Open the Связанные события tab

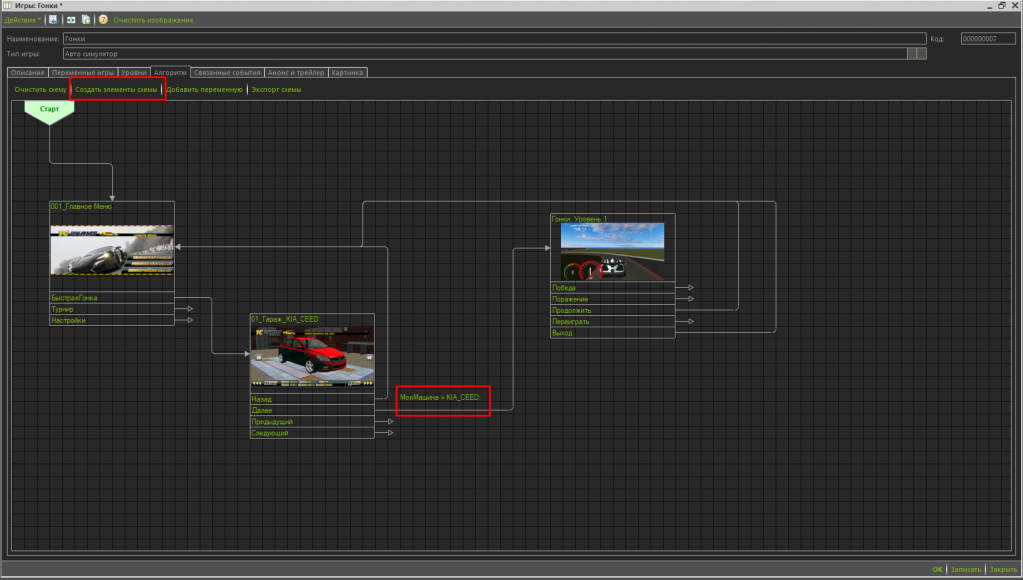coord(228,72)
